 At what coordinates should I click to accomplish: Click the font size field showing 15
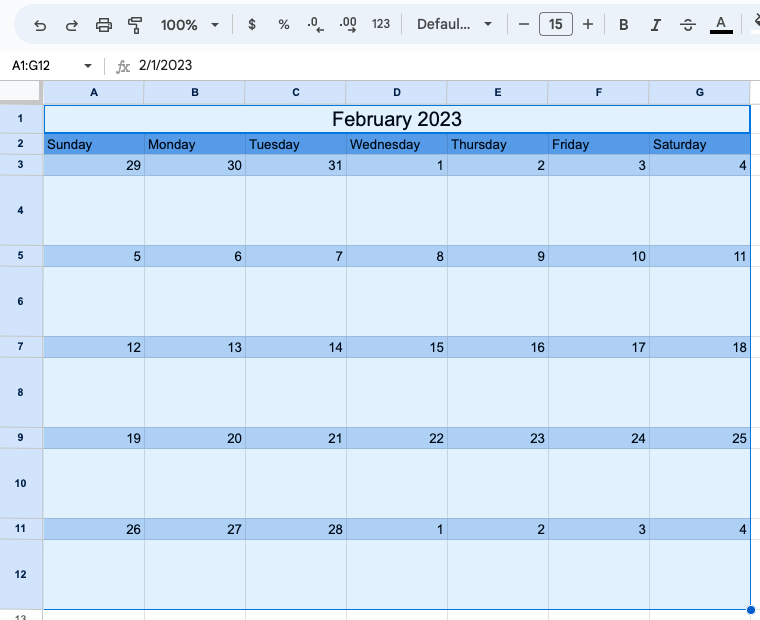[555, 24]
